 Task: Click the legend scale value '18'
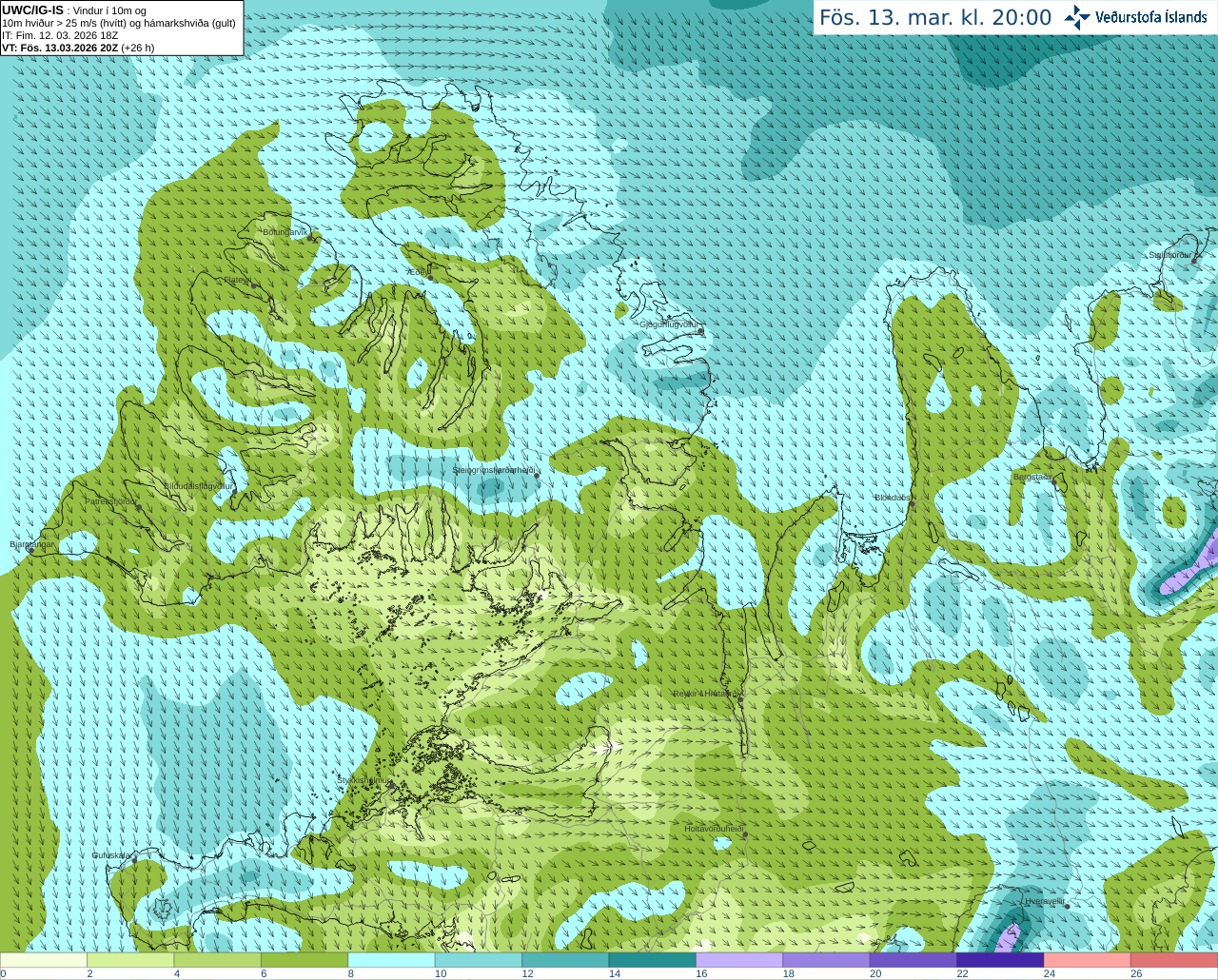788,974
